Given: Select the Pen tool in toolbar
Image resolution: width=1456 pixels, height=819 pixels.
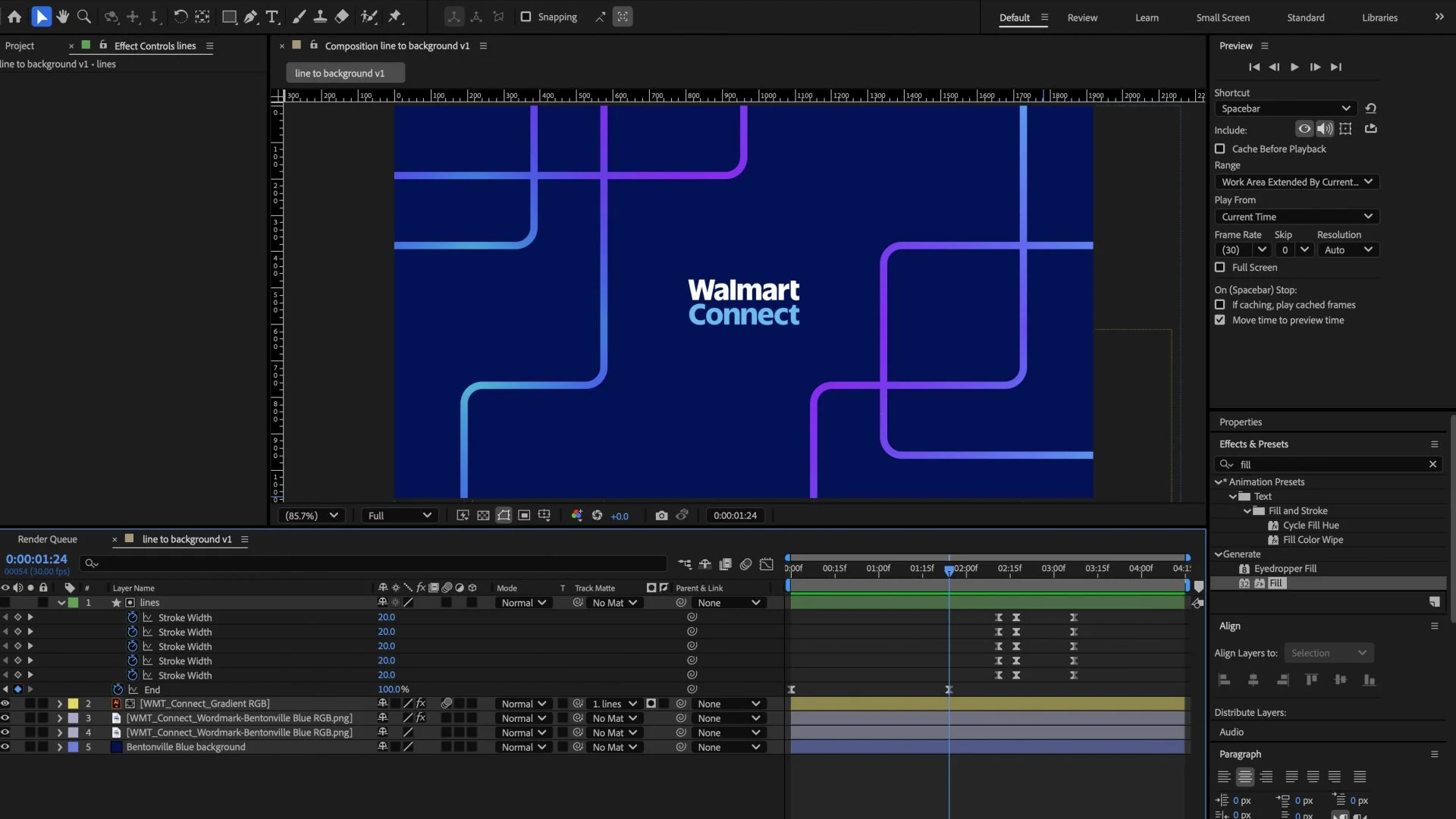Looking at the screenshot, I should (x=250, y=17).
